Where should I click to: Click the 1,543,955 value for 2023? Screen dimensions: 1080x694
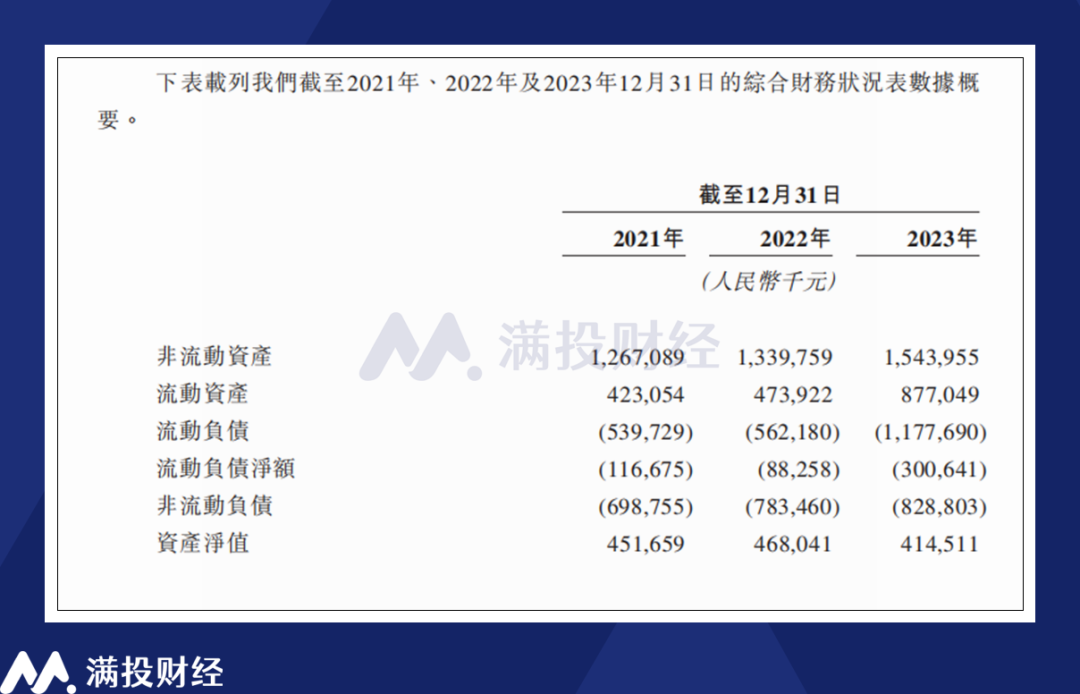931,357
